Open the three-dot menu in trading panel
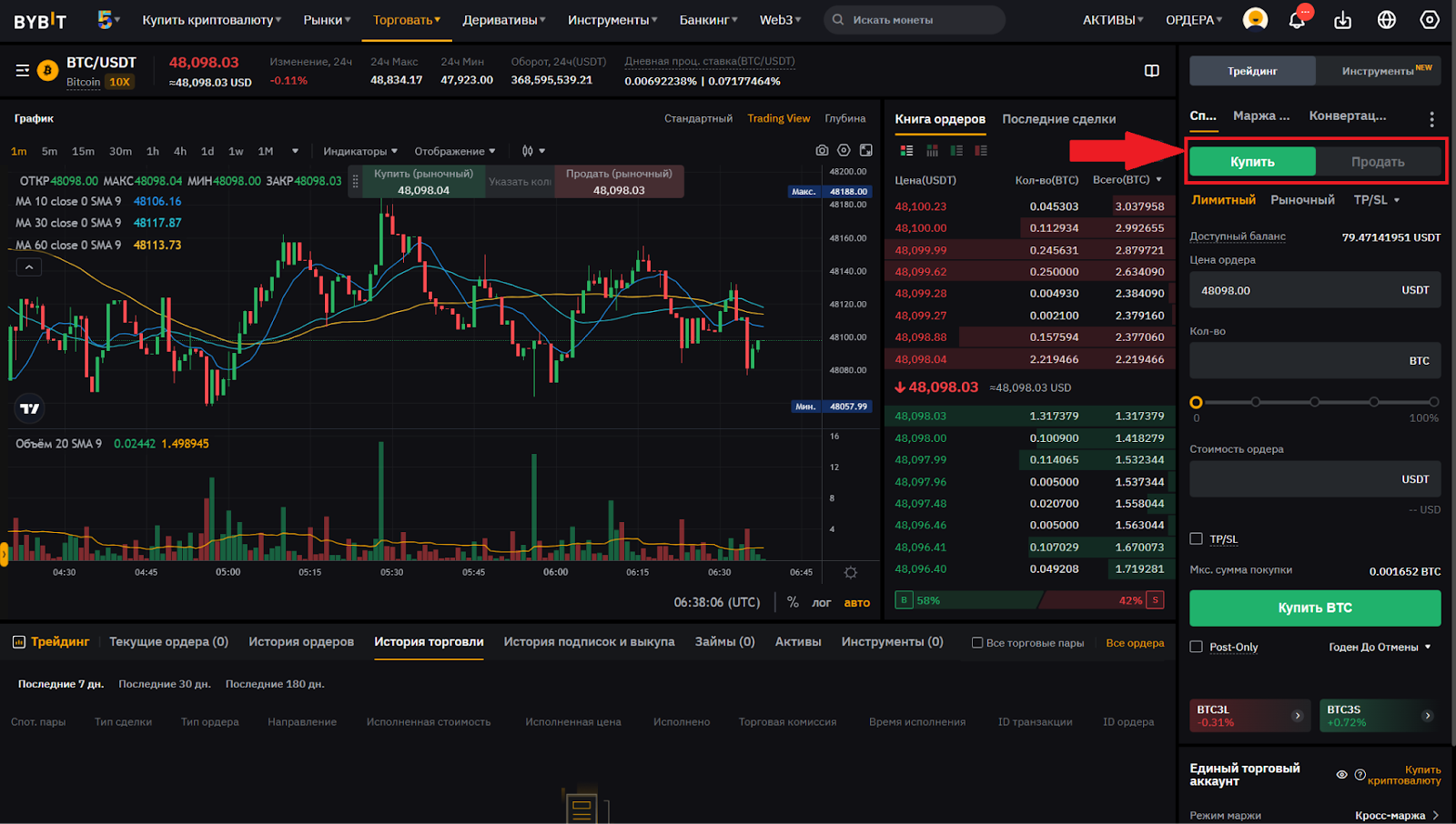The width and height of the screenshot is (1456, 824). (x=1431, y=118)
